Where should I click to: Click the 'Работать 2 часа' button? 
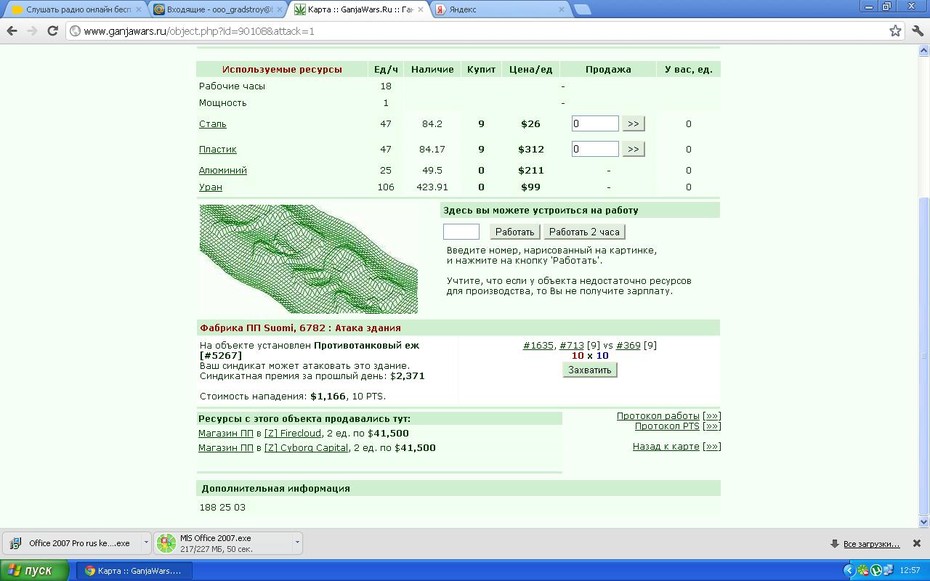pos(584,232)
